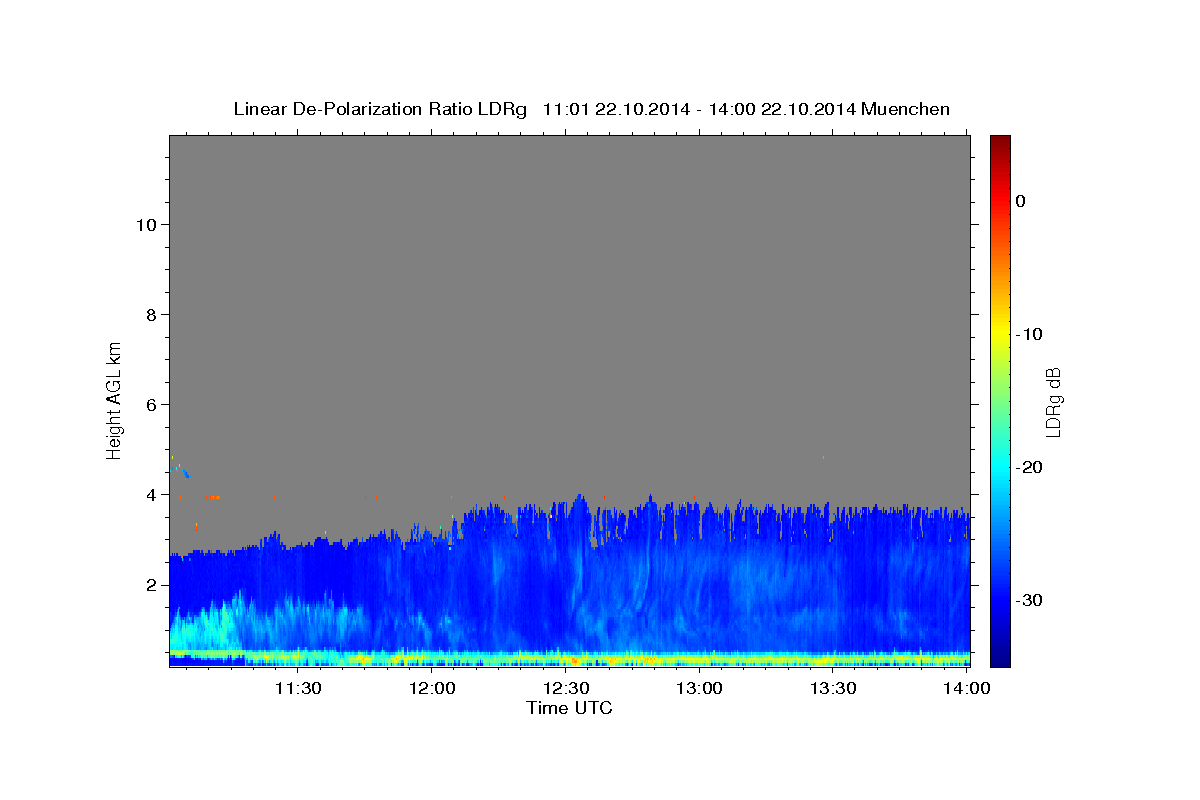
Task: Click the colorbar value label -30
Action: (1028, 600)
